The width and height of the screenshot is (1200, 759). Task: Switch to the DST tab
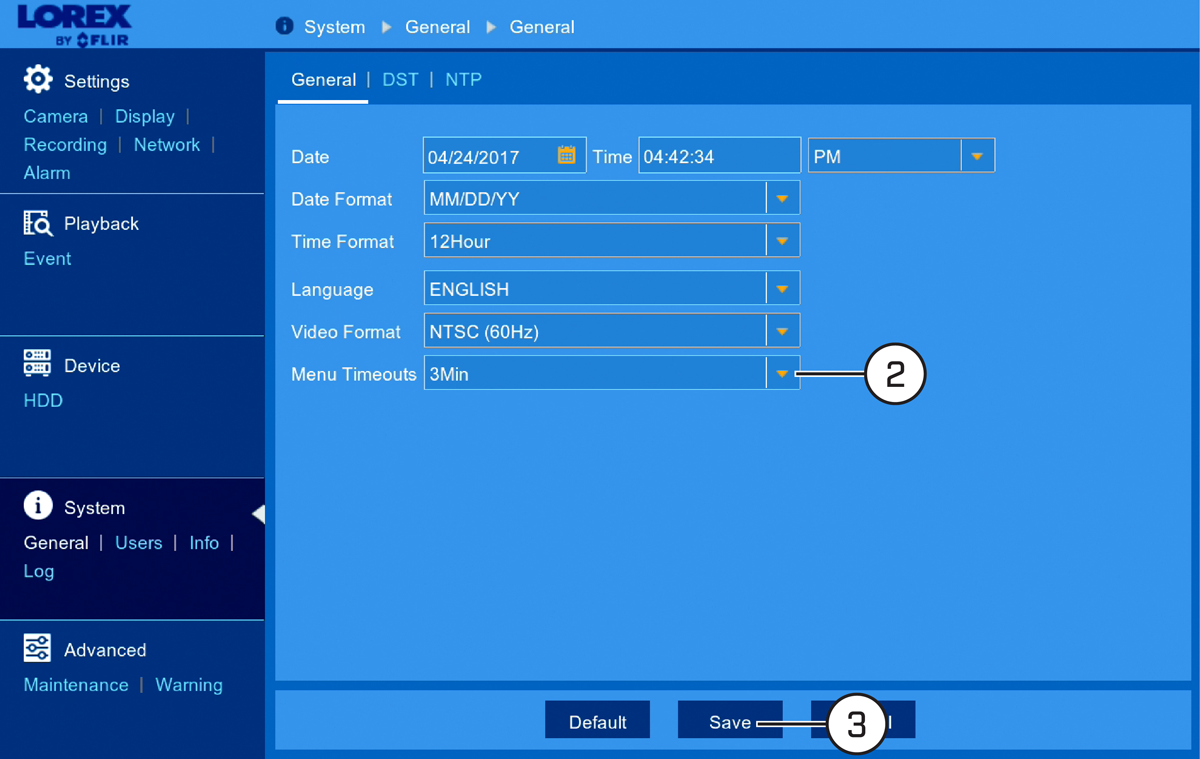click(400, 80)
